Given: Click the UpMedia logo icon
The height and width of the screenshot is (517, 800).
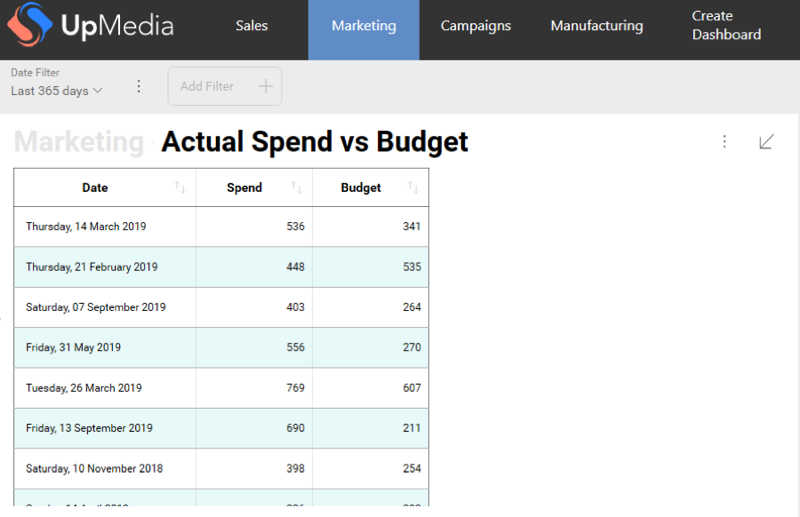Looking at the screenshot, I should (30, 29).
